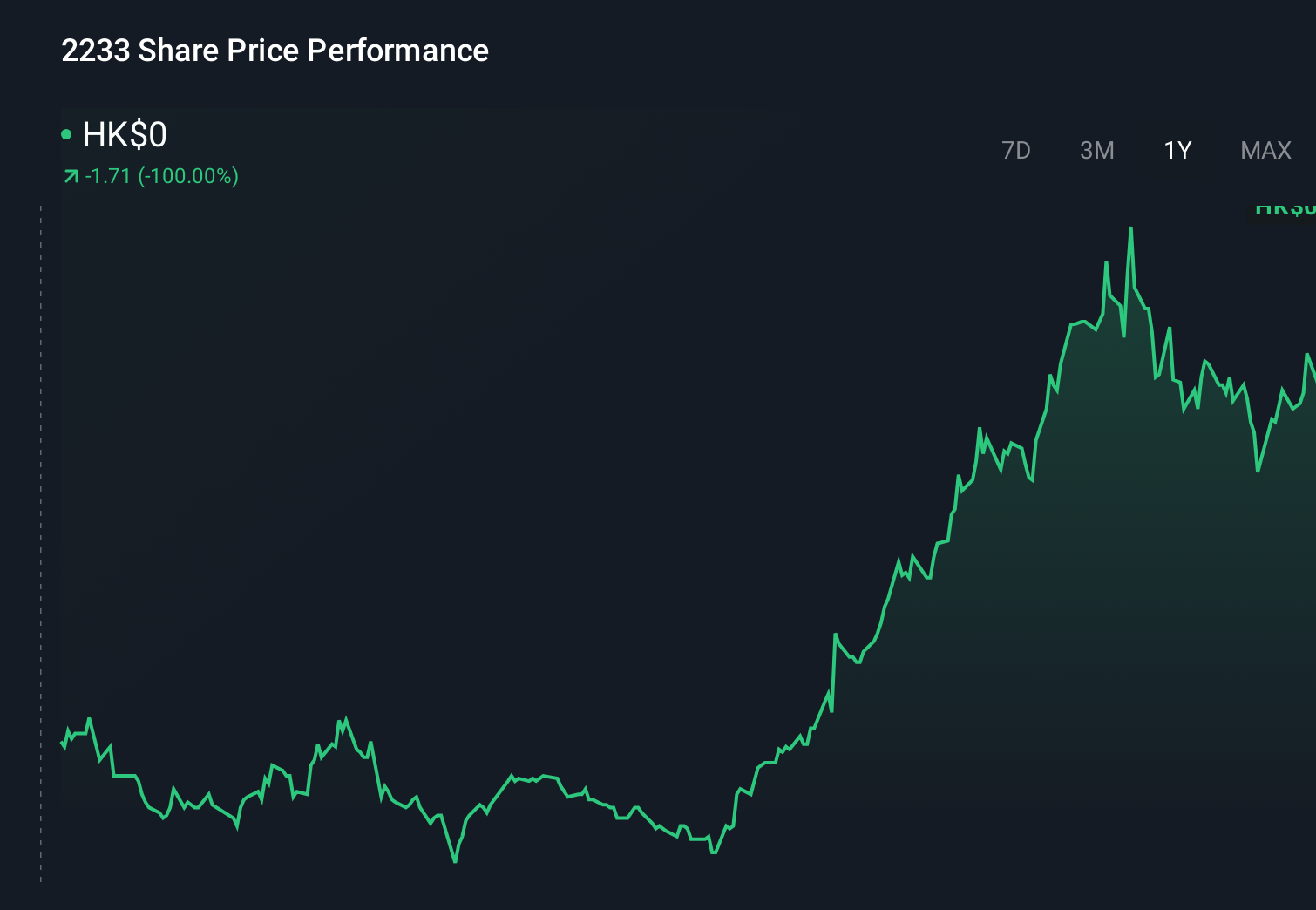Click the highest peak of the price line

(1130, 228)
